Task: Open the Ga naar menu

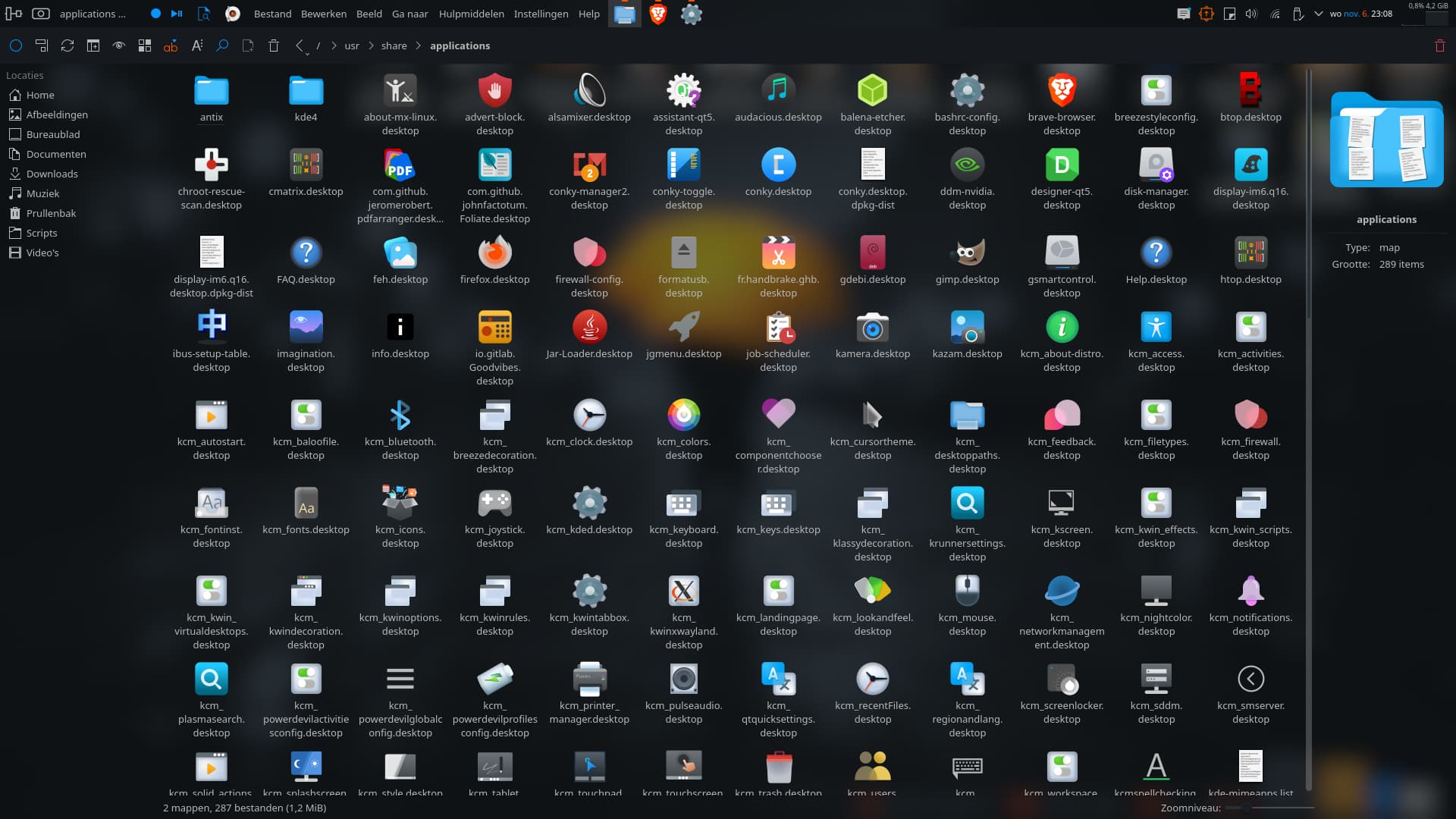Action: coord(409,14)
